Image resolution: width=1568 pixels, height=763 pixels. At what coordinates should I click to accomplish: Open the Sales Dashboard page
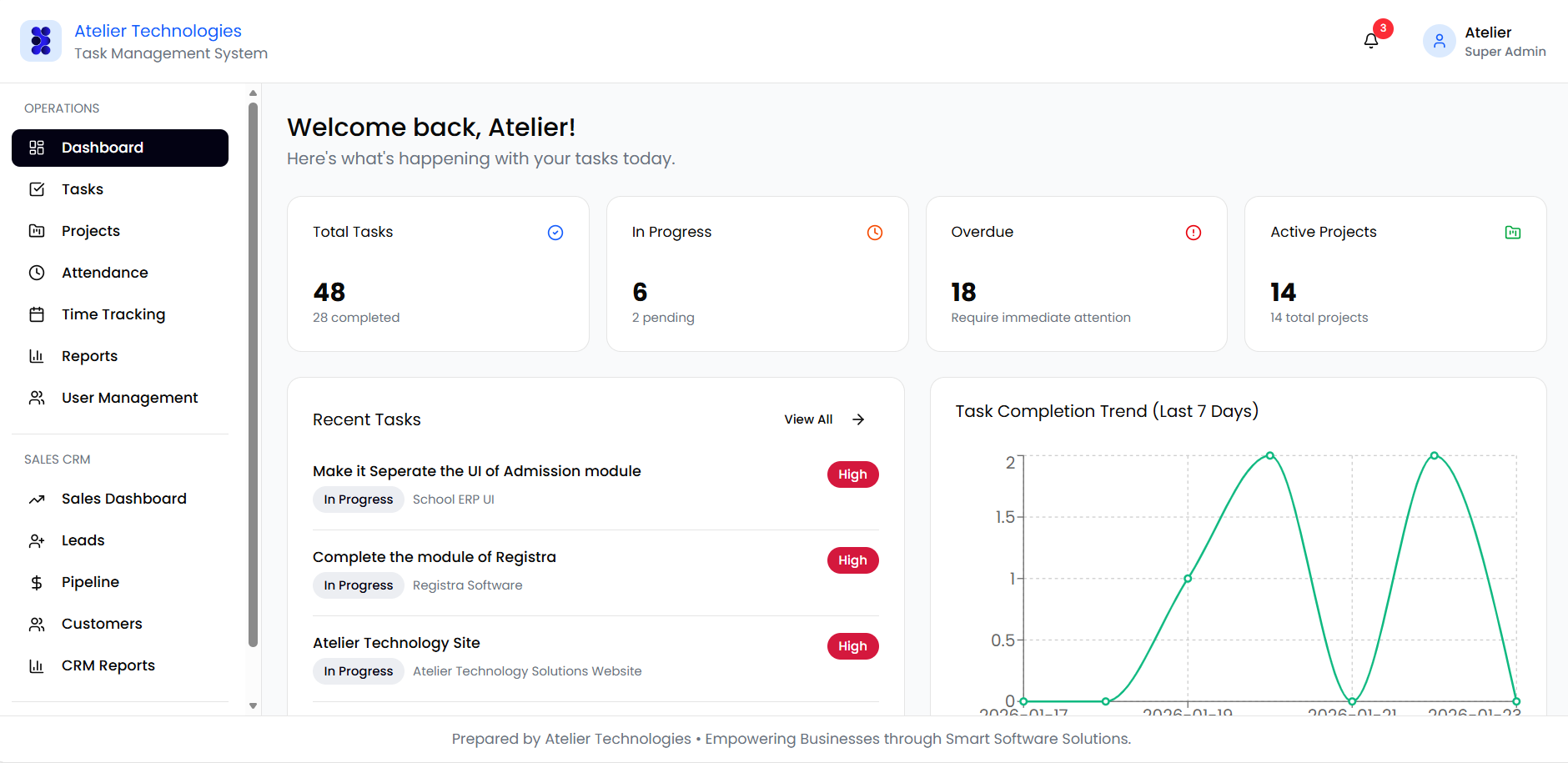123,499
